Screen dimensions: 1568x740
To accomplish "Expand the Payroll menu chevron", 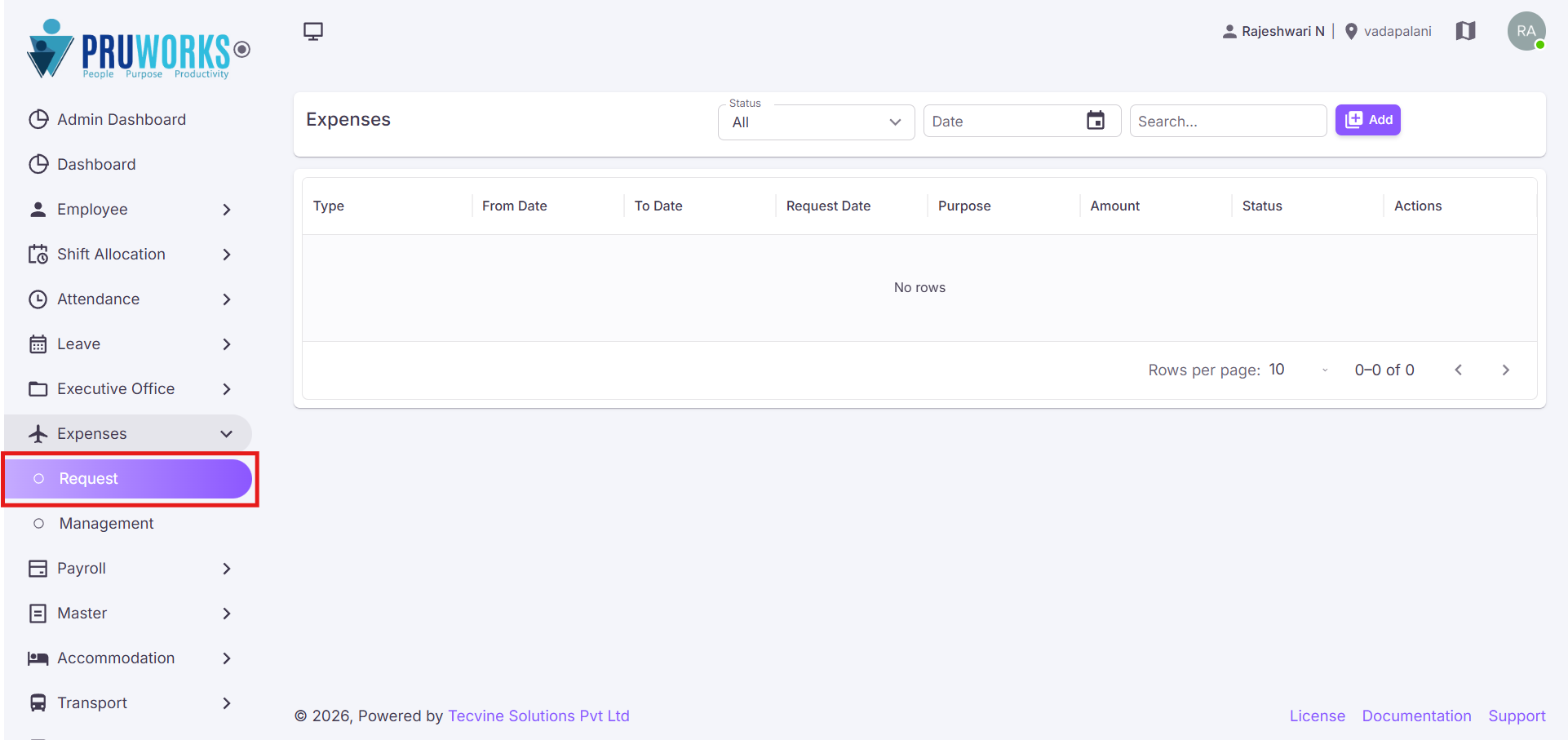I will pos(227,568).
